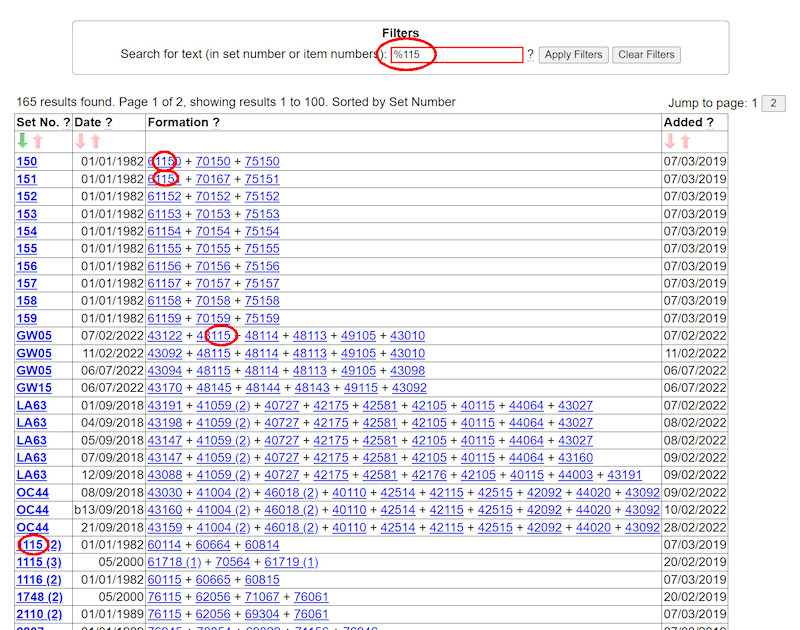Image resolution: width=800 pixels, height=630 pixels.
Task: Click the help question mark next to Formation
Action: point(215,122)
